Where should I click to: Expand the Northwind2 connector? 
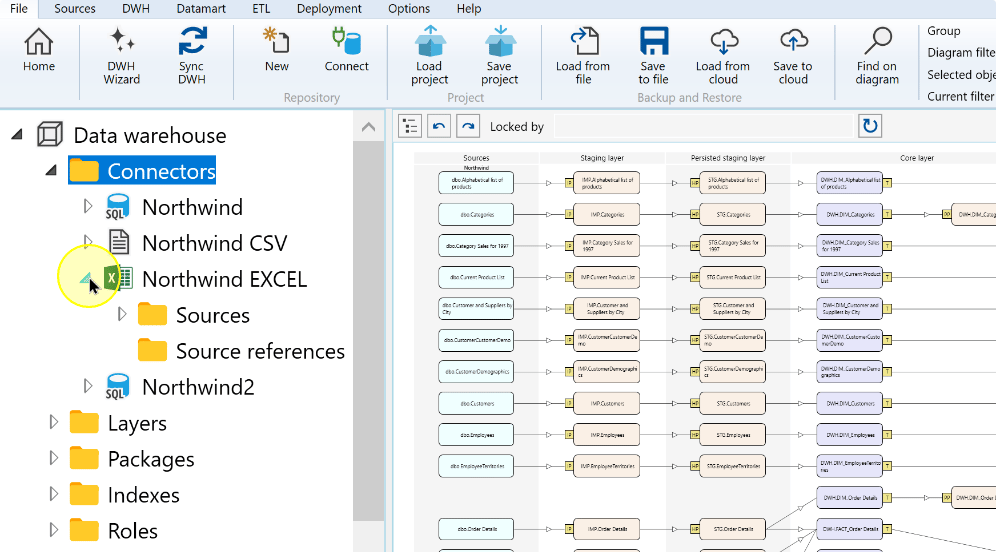click(88, 386)
